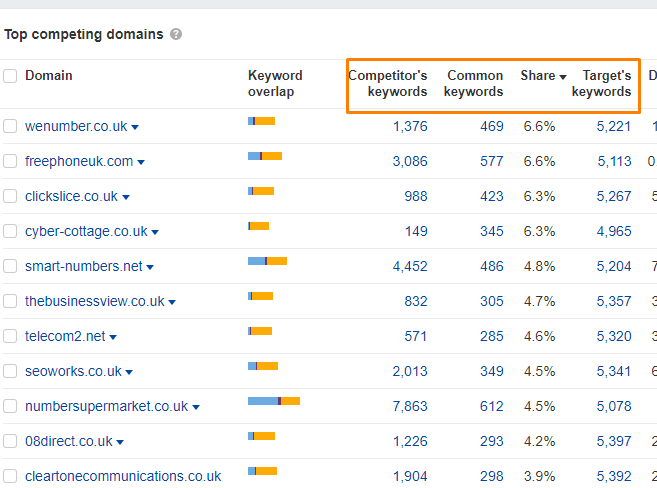Image resolution: width=657 pixels, height=488 pixels.
Task: Sort by the Share column header
Action: [x=543, y=76]
